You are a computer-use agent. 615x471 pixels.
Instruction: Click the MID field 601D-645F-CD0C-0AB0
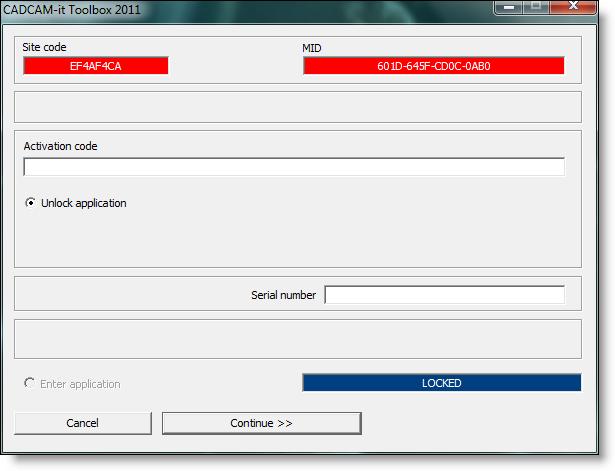pos(434,66)
